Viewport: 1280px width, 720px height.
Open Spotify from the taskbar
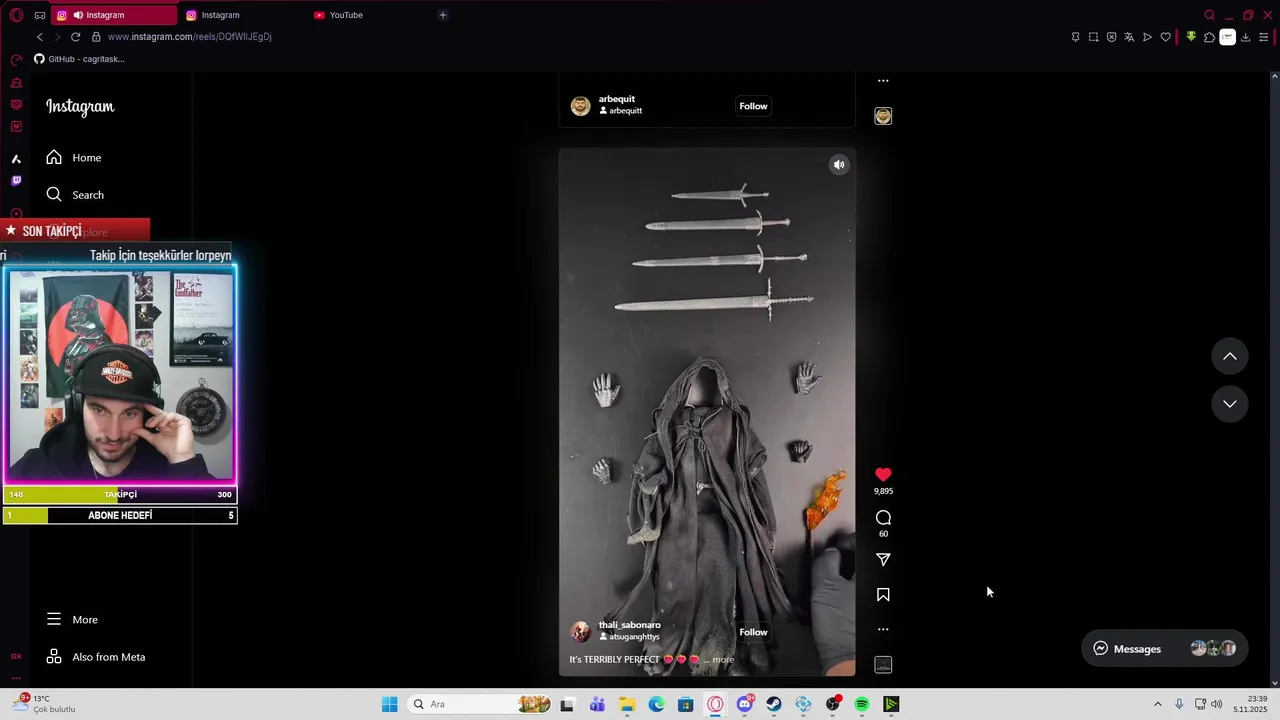click(862, 704)
